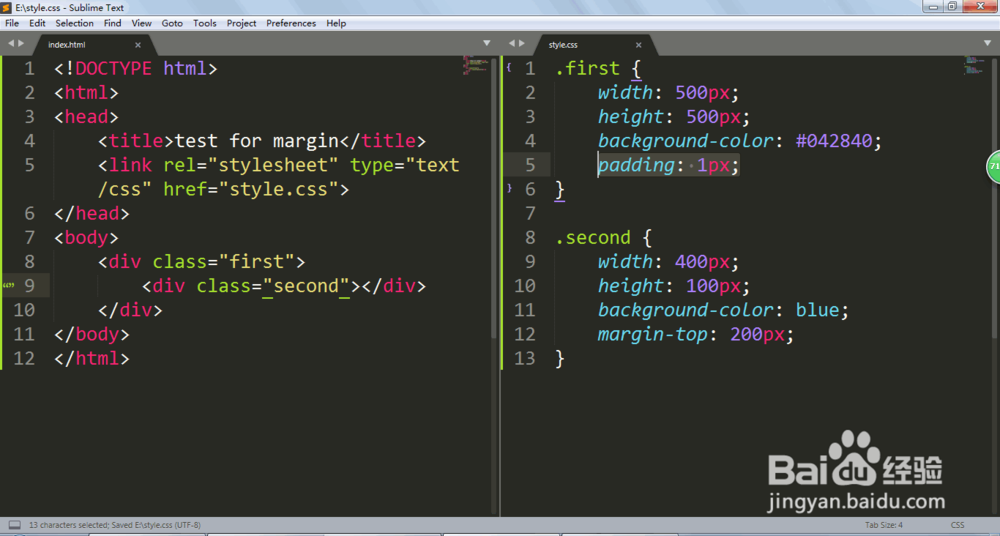This screenshot has height=536, width=1000.
Task: Go to previous tab in left pane
Action: point(10,43)
